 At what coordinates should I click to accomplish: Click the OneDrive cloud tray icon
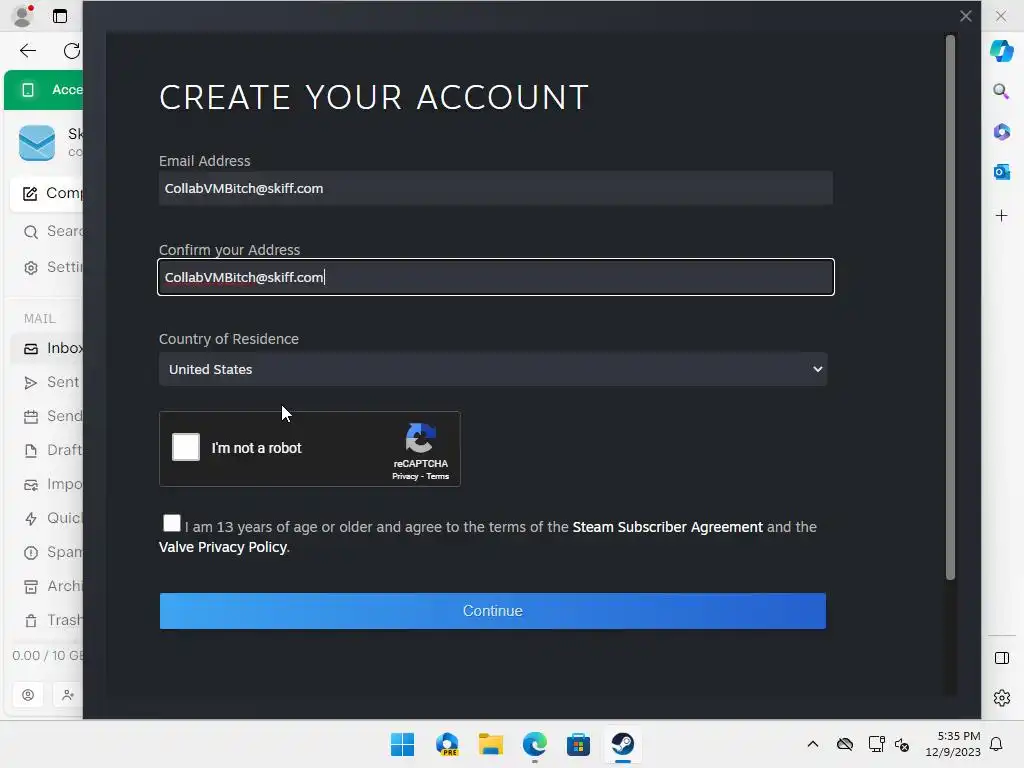(x=845, y=744)
